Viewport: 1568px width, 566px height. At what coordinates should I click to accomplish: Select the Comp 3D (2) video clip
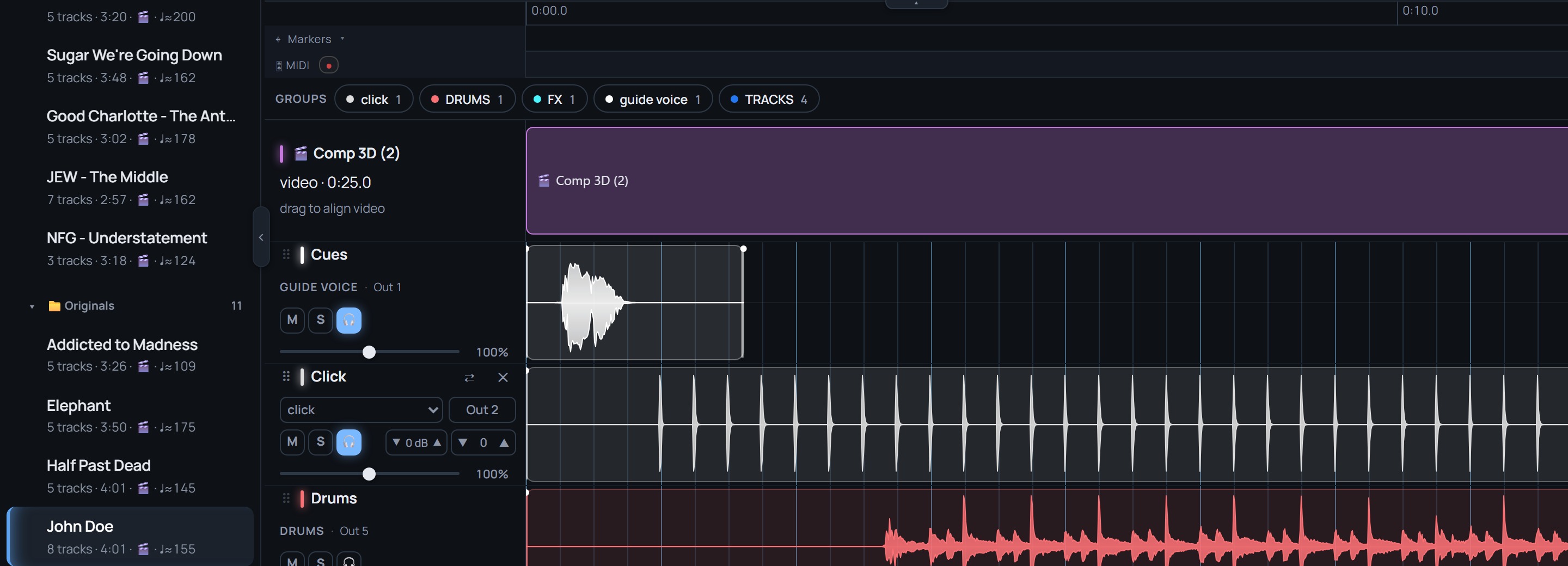tap(1047, 181)
